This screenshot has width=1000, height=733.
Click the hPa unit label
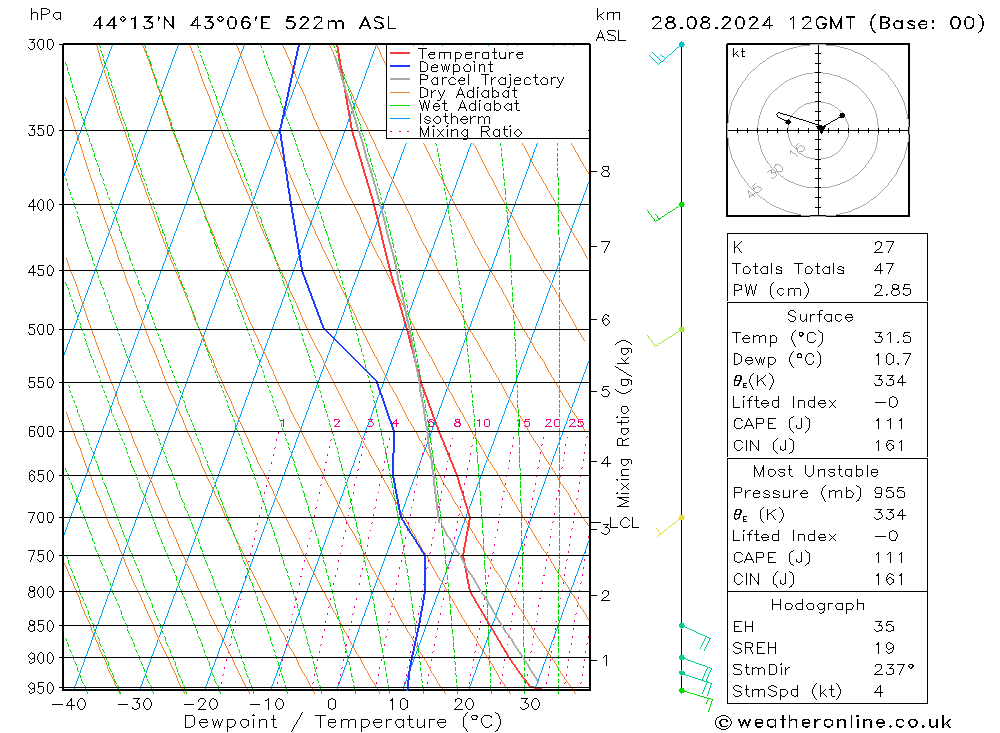point(45,15)
